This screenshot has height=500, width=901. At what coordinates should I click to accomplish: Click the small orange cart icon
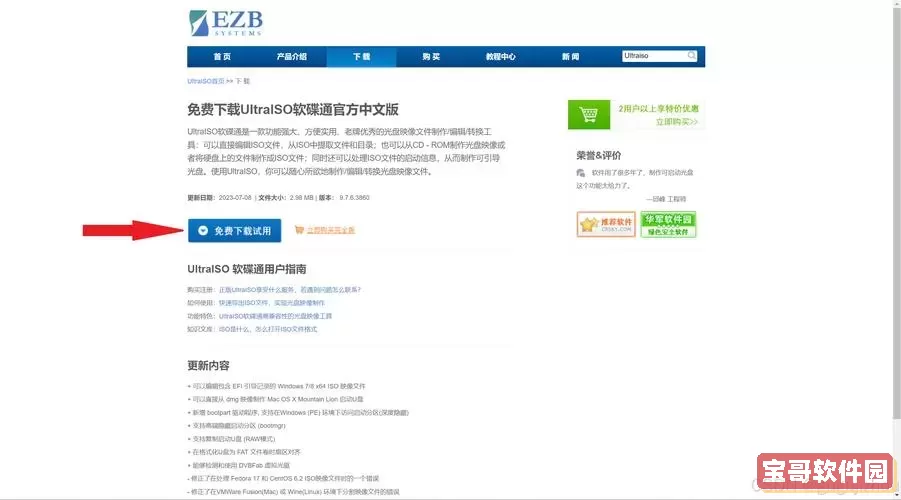pos(299,230)
